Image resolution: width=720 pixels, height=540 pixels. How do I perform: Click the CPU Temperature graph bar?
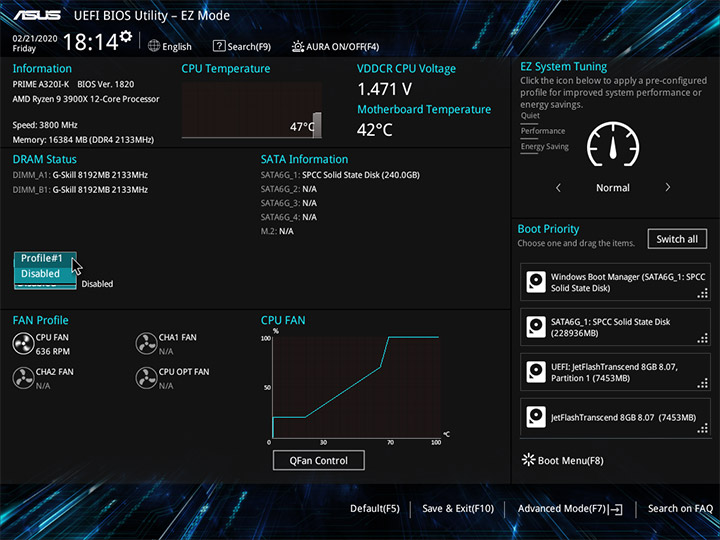coord(317,124)
